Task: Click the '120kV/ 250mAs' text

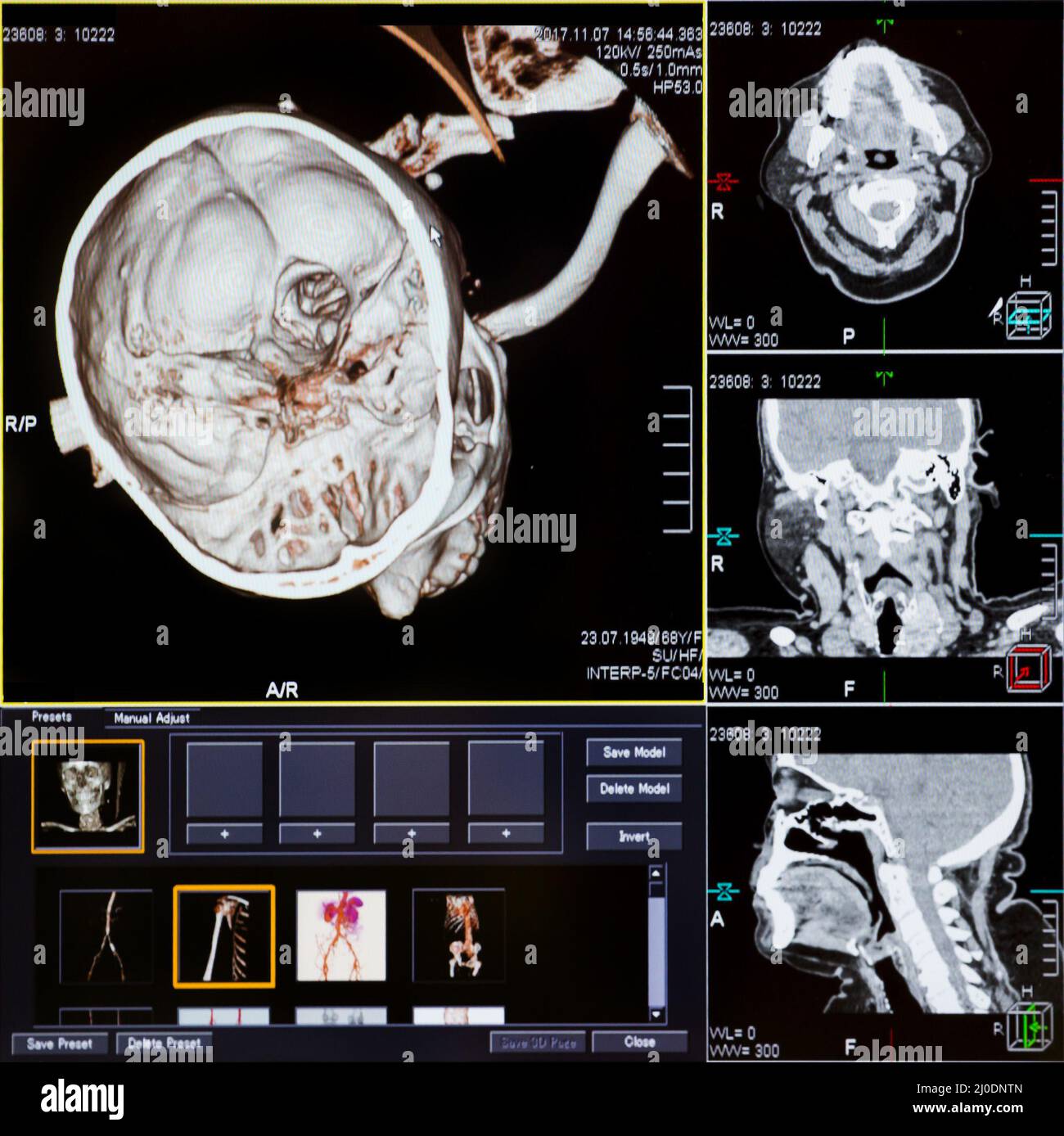Action: click(648, 52)
